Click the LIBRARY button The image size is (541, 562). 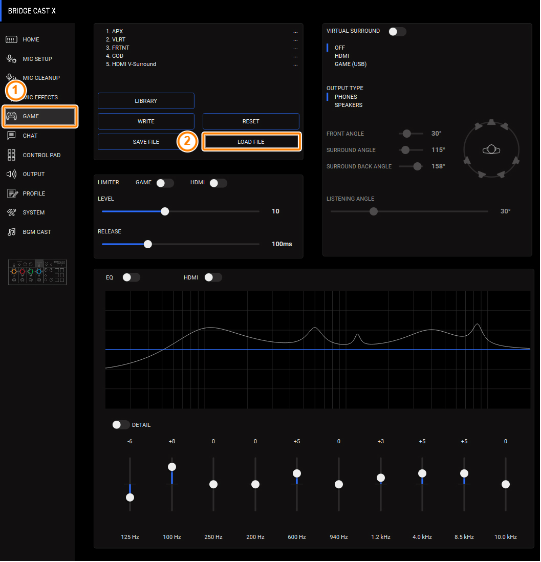pos(146,101)
